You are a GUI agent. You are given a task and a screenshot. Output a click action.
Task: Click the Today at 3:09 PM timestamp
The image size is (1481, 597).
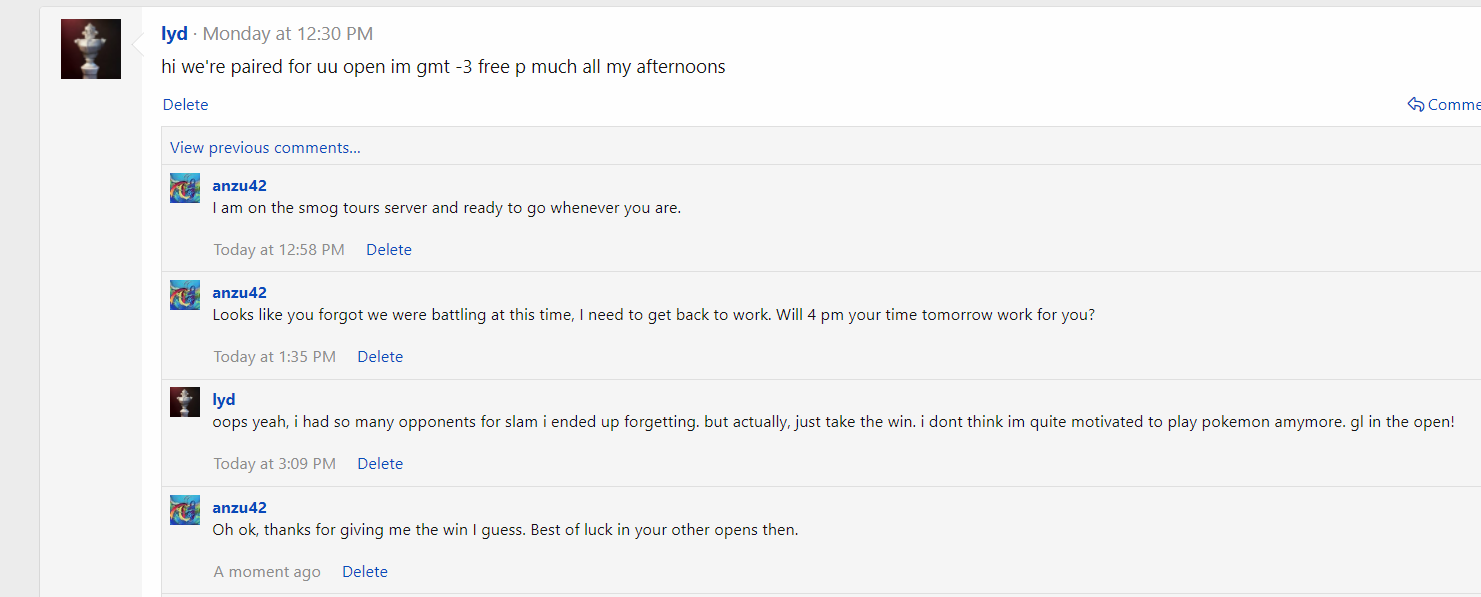275,464
